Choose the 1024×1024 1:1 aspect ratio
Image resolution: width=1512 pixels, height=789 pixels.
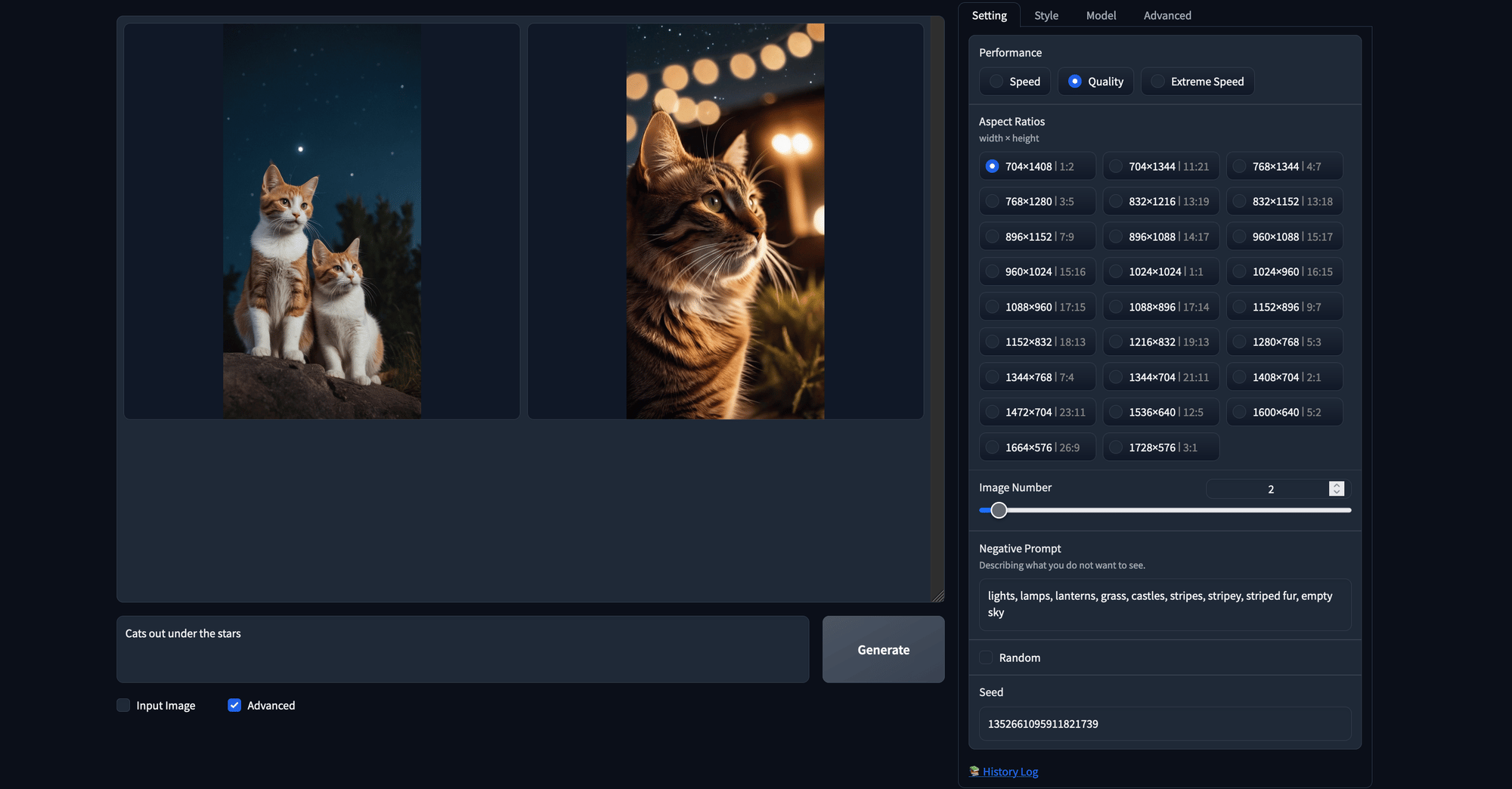click(x=1160, y=272)
